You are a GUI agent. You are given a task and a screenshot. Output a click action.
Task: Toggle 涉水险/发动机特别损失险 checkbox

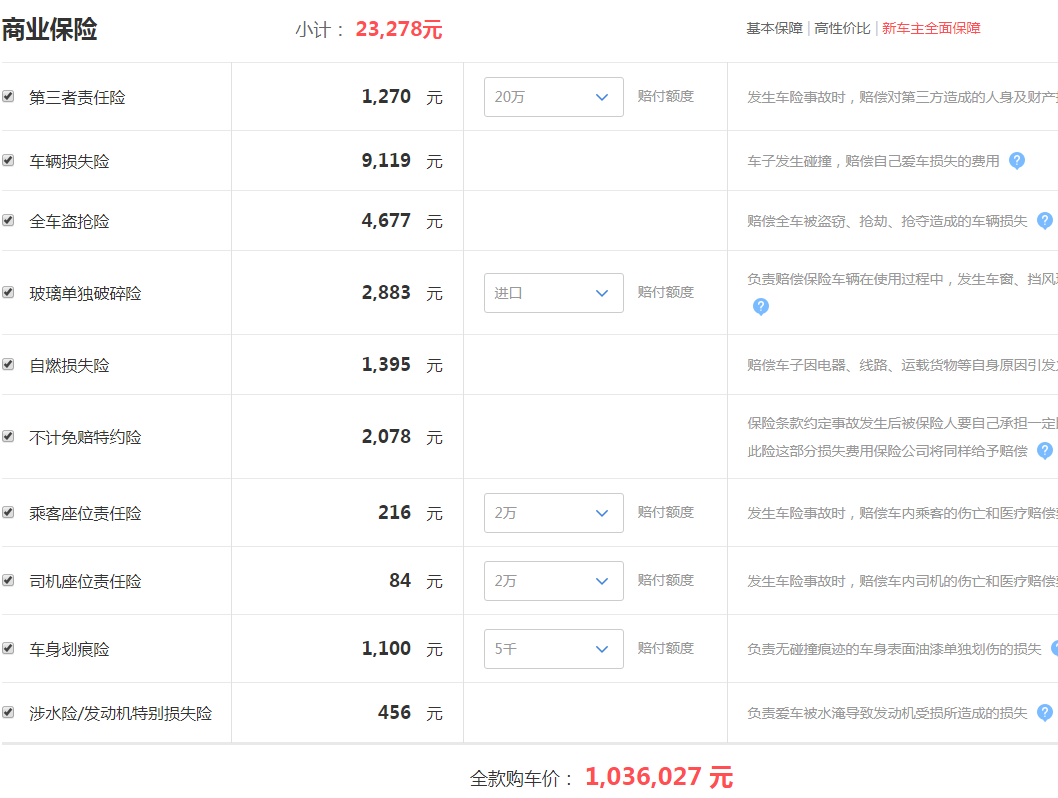coord(8,712)
